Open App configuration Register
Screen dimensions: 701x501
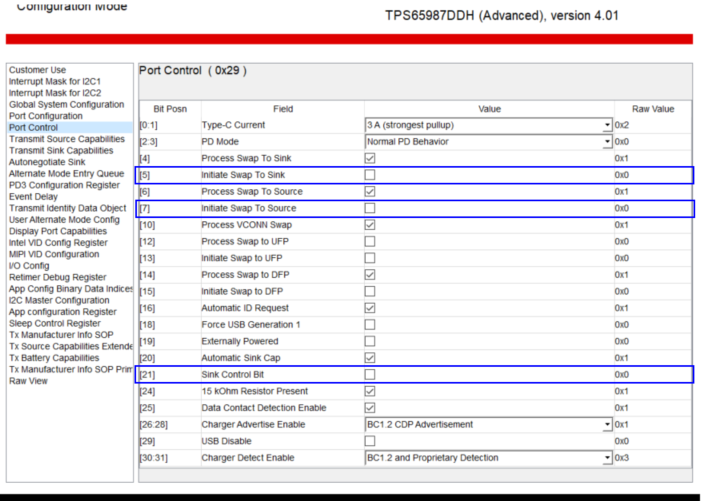point(63,312)
